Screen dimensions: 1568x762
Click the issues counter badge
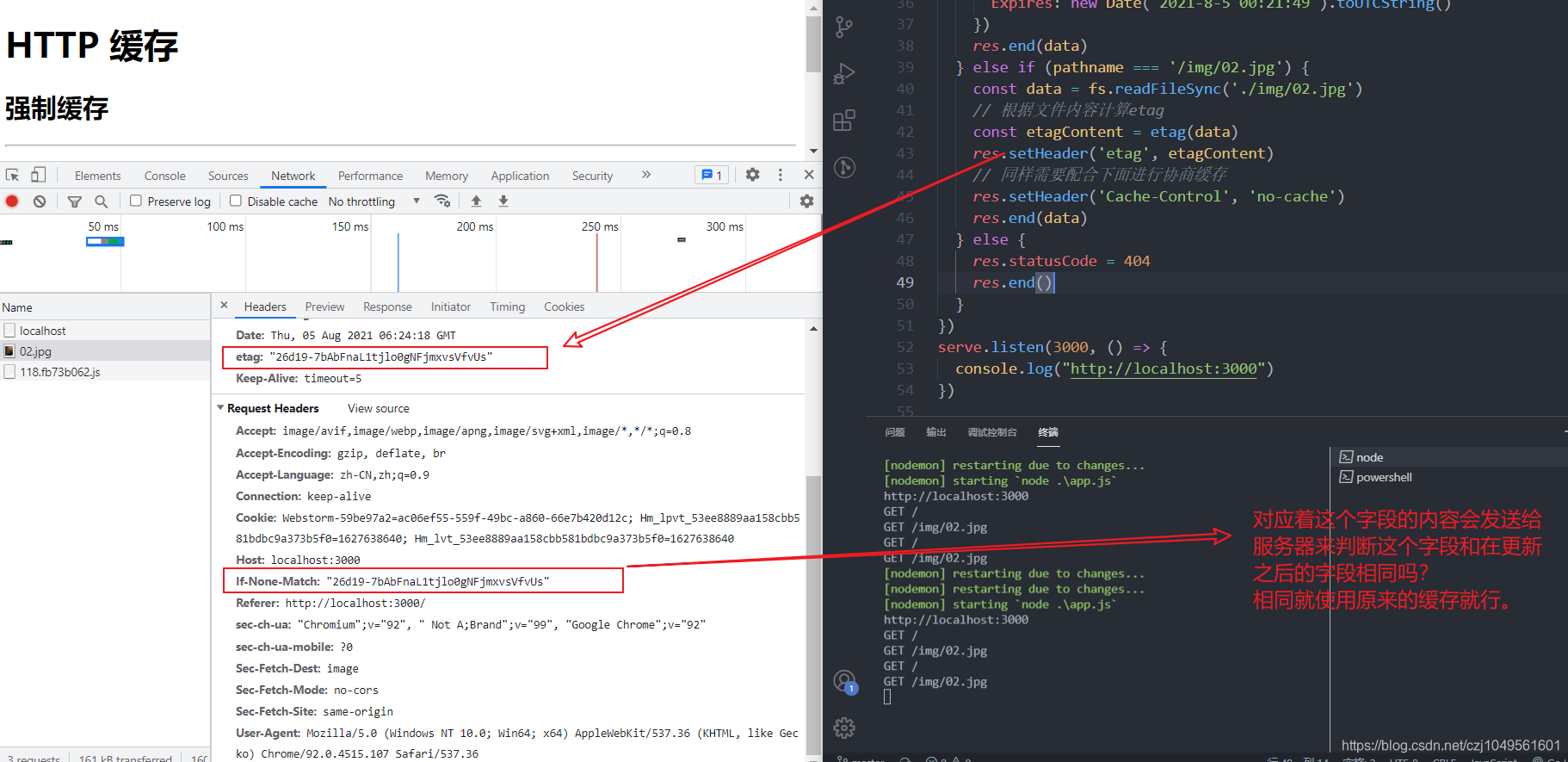coord(712,175)
